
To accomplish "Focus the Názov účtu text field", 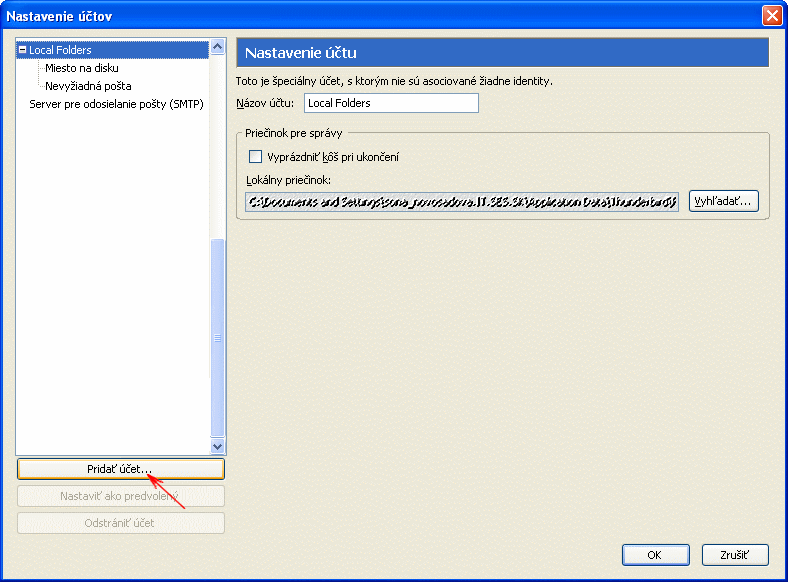I will tap(391, 103).
